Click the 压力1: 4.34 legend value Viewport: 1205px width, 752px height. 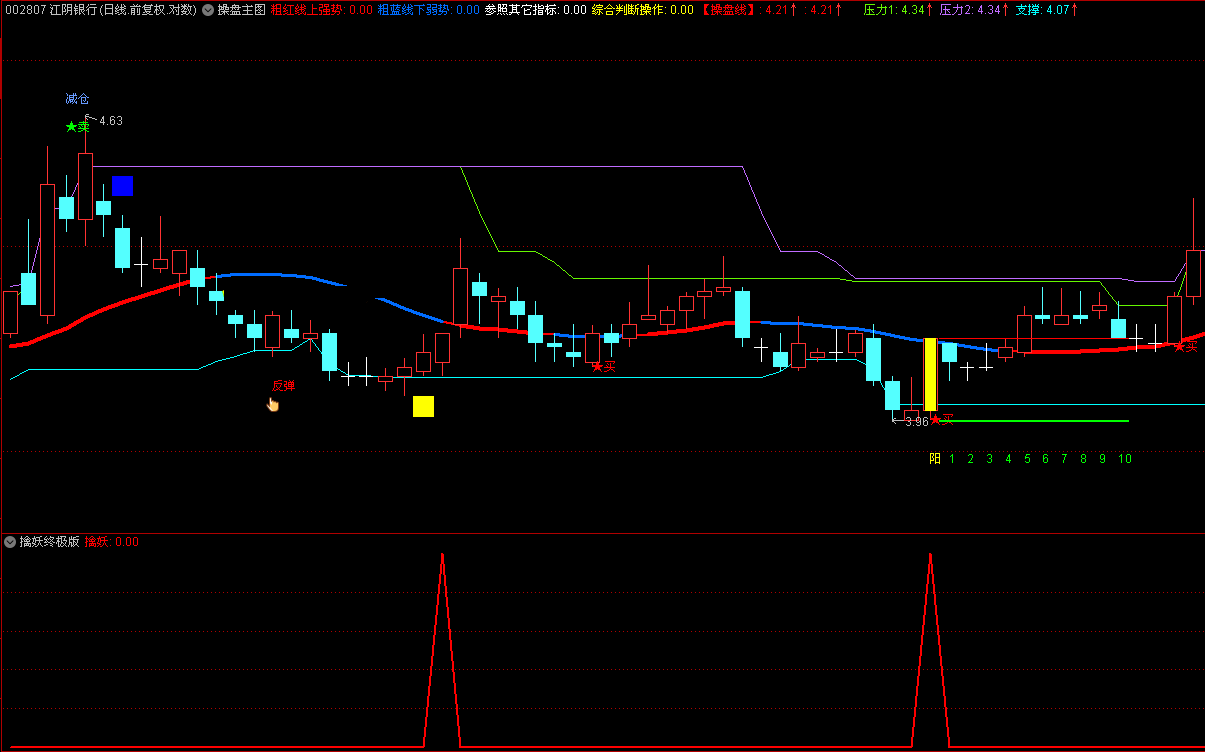898,10
